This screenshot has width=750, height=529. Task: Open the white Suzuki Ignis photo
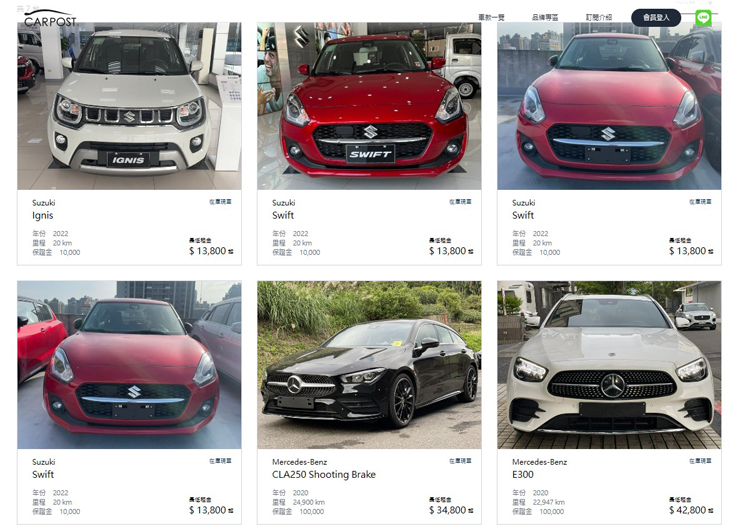pos(129,106)
